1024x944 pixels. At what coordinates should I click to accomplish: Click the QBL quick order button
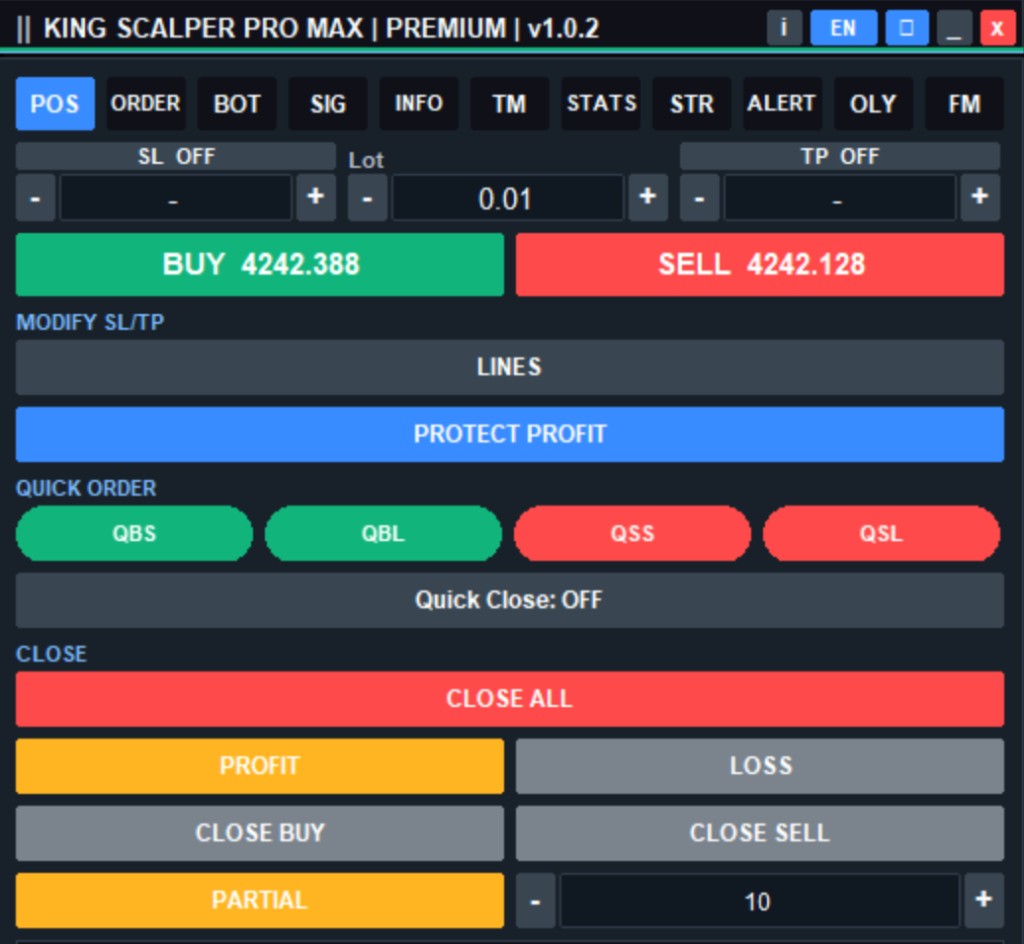click(383, 533)
